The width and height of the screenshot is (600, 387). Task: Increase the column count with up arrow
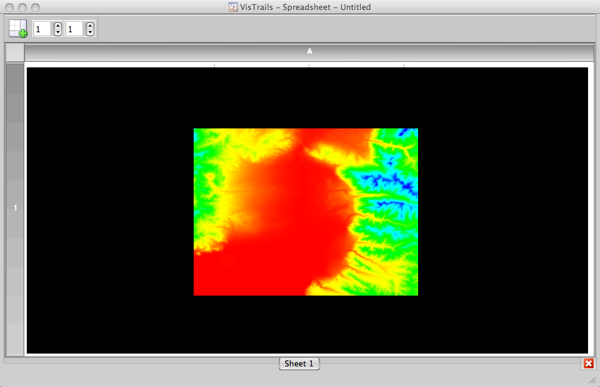click(90, 26)
